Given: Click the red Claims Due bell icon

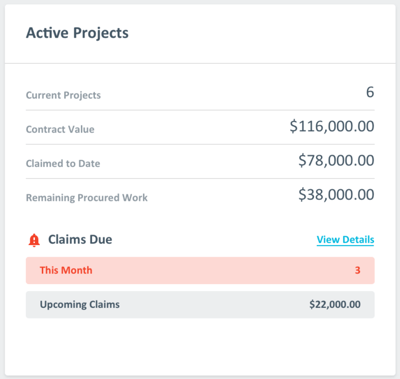Looking at the screenshot, I should coord(34,240).
